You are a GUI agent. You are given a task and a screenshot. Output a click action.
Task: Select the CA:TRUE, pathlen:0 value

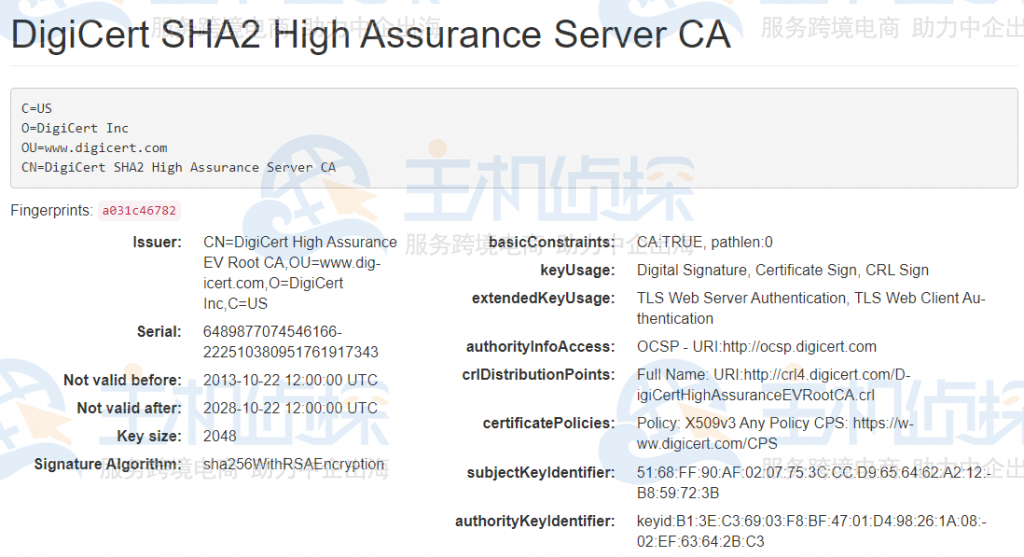[x=705, y=242]
